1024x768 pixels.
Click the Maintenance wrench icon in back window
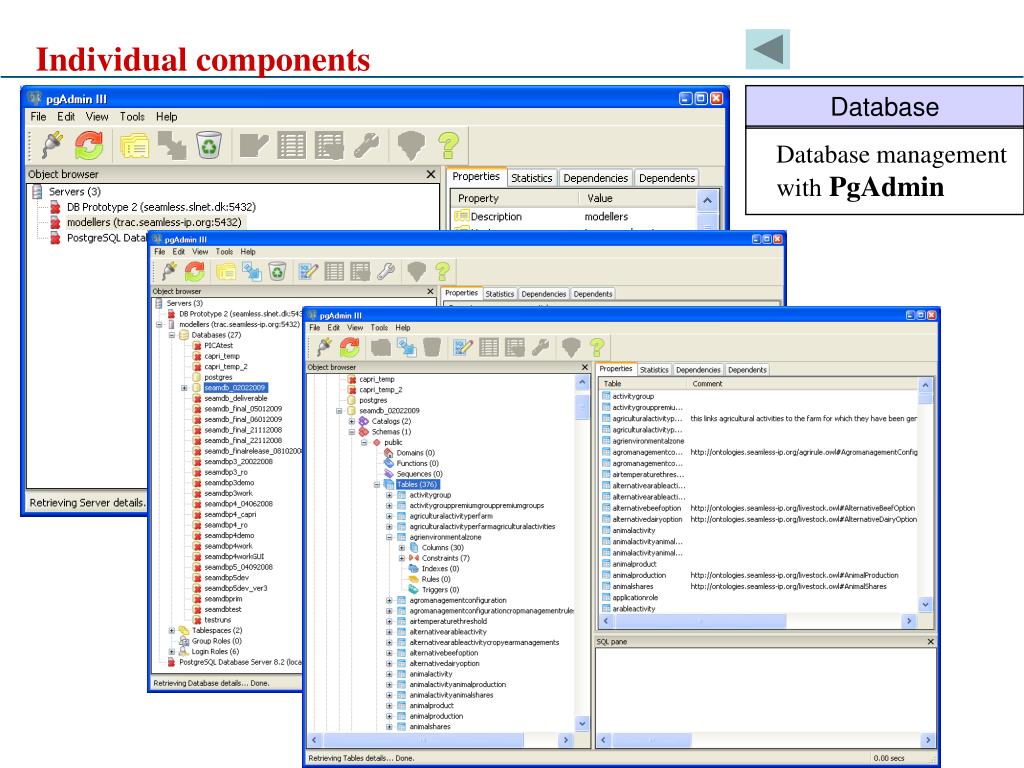366,146
